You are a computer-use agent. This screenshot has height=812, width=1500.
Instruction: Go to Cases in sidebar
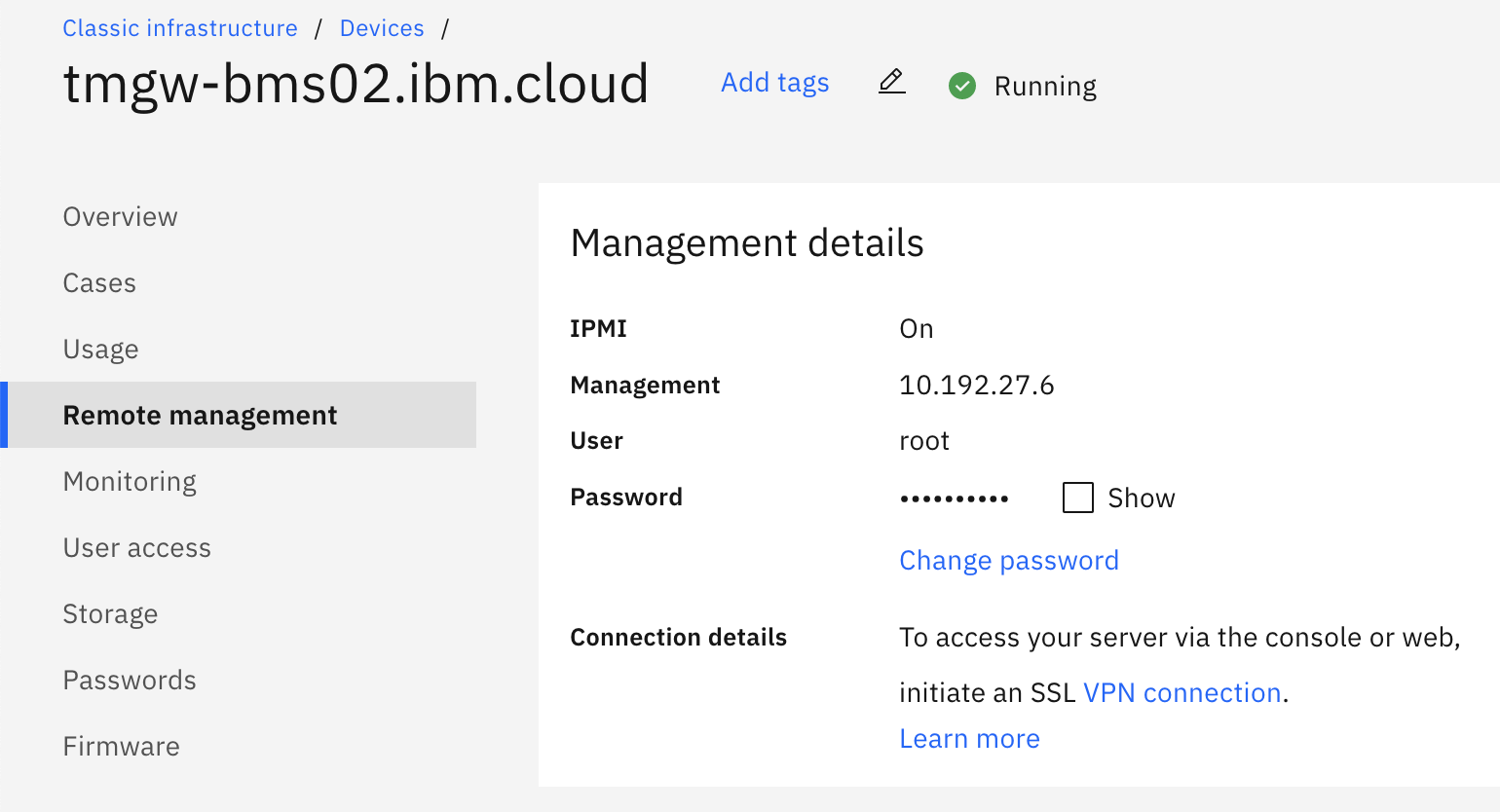(99, 283)
